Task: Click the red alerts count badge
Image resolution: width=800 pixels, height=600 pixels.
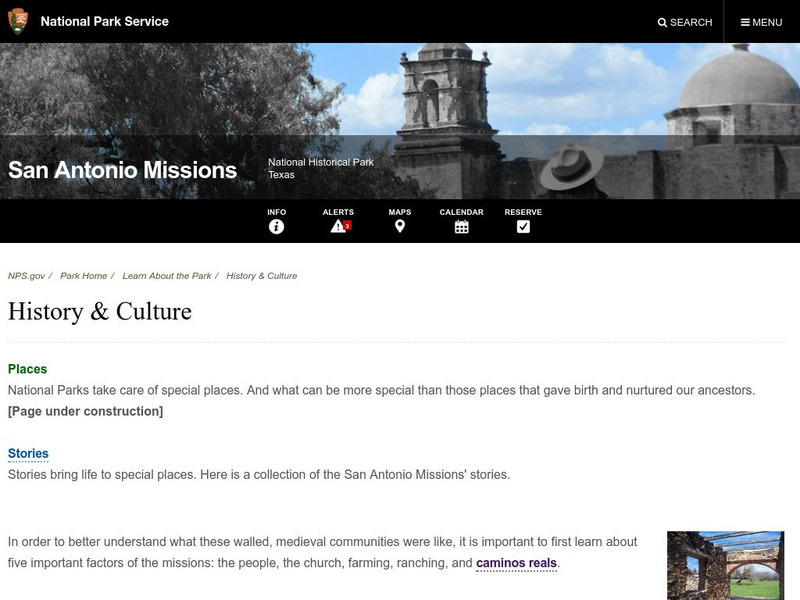Action: tap(347, 226)
